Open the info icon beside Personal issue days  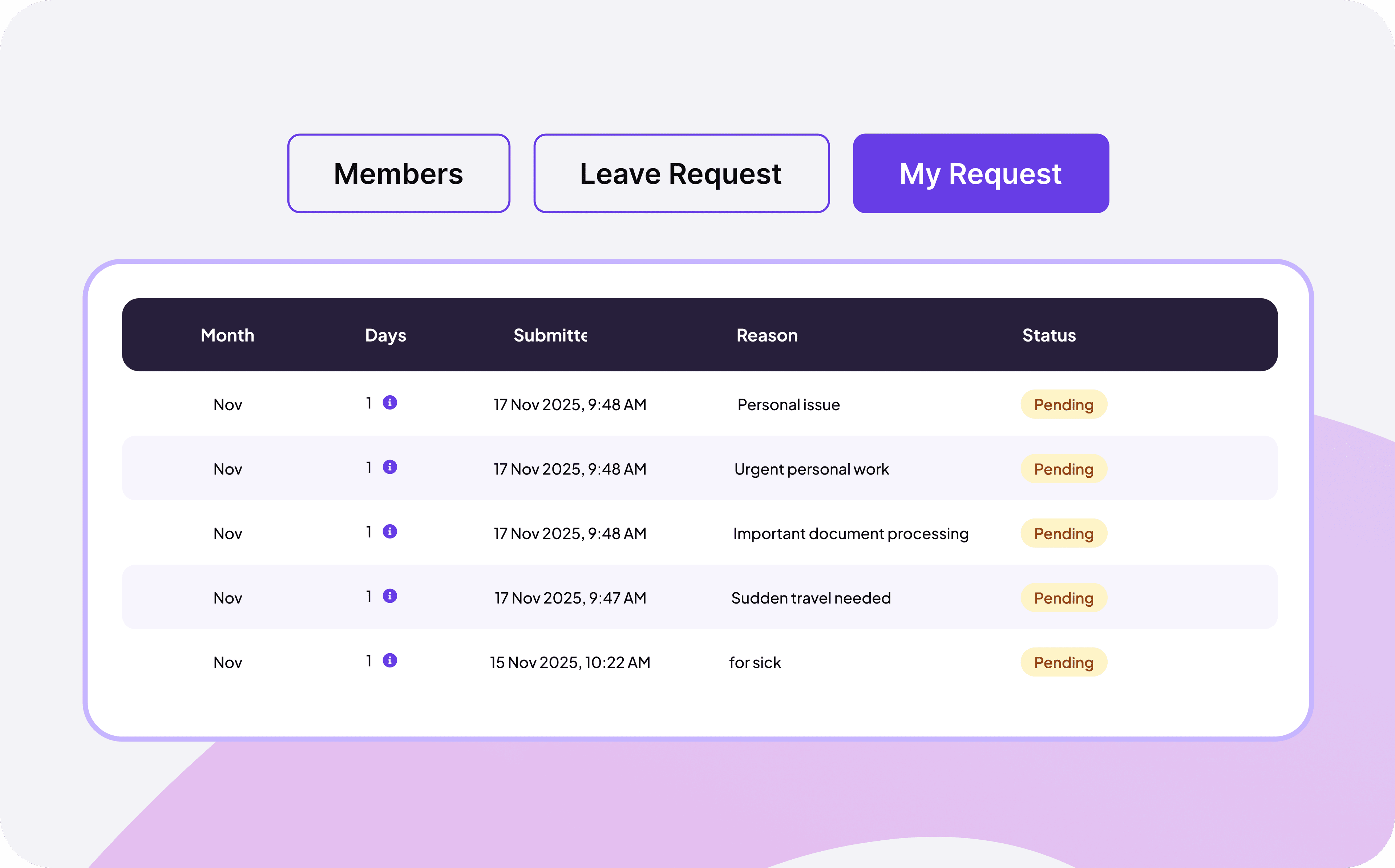[390, 403]
